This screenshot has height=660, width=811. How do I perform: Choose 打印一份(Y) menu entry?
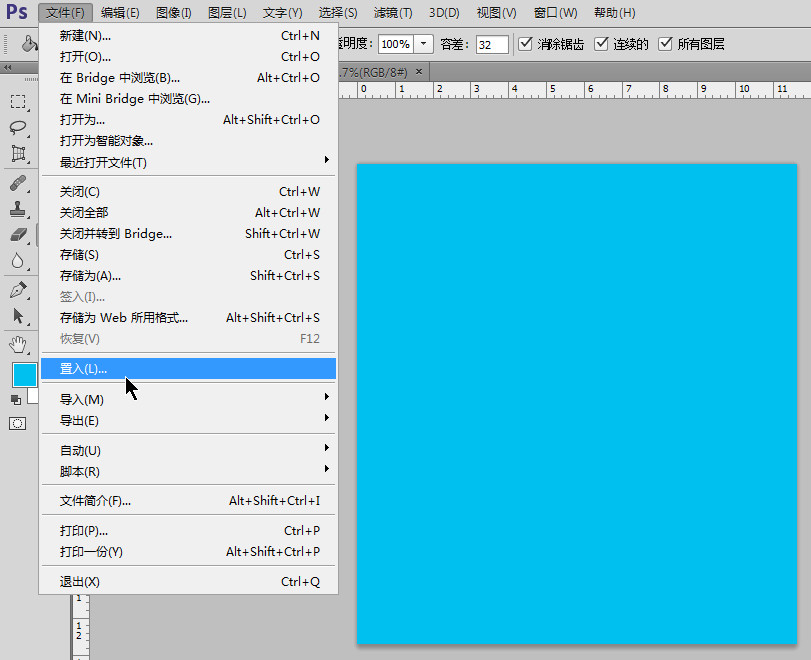[188, 552]
